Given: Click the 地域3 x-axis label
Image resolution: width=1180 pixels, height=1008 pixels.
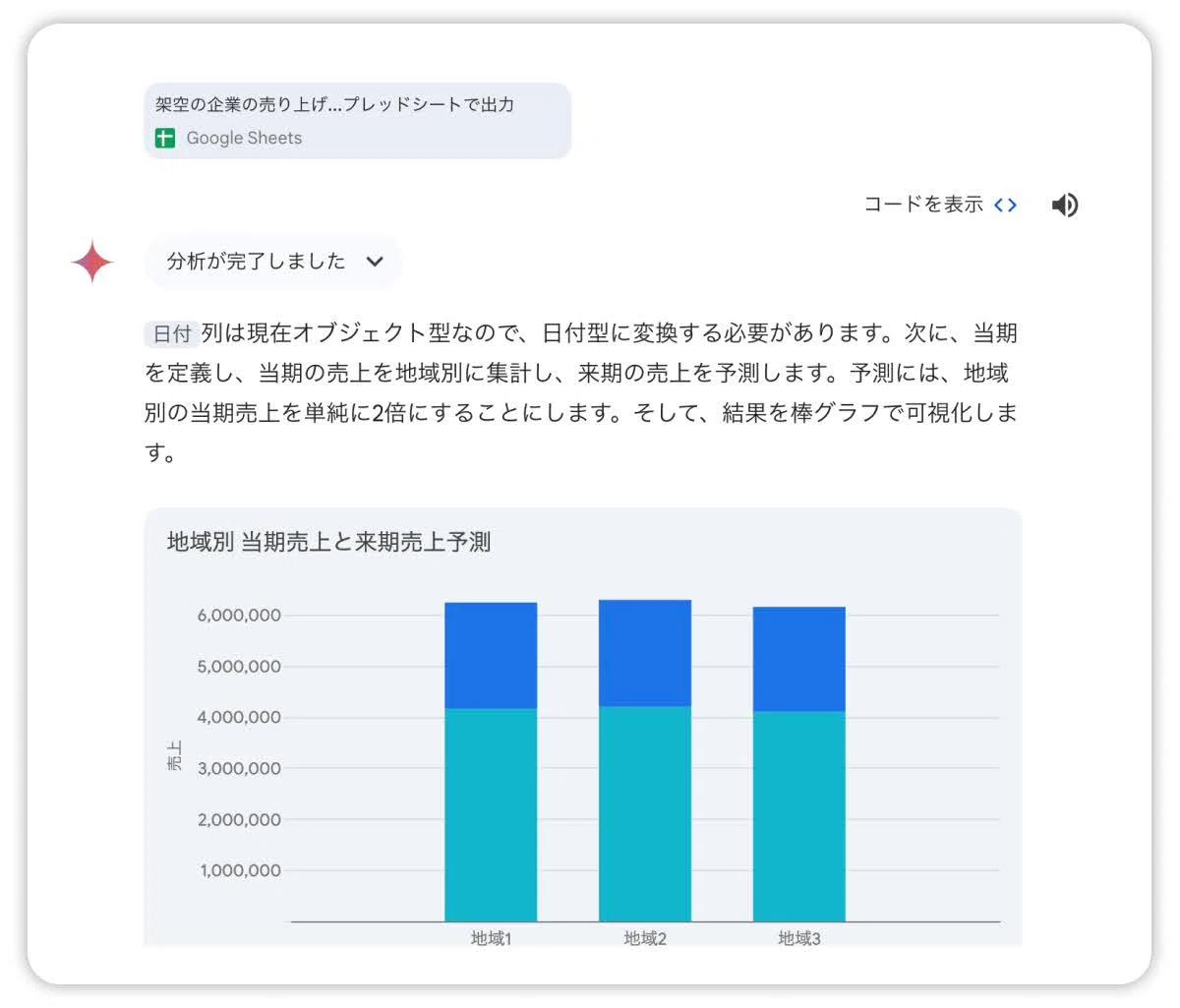Looking at the screenshot, I should (x=799, y=938).
